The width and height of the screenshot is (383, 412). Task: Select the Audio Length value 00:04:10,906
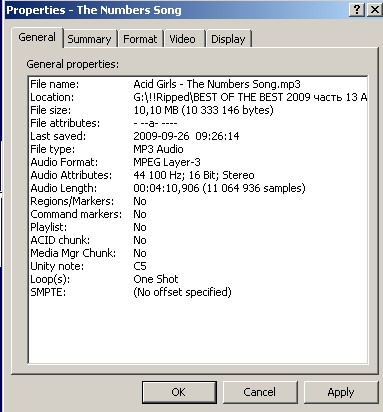[219, 188]
